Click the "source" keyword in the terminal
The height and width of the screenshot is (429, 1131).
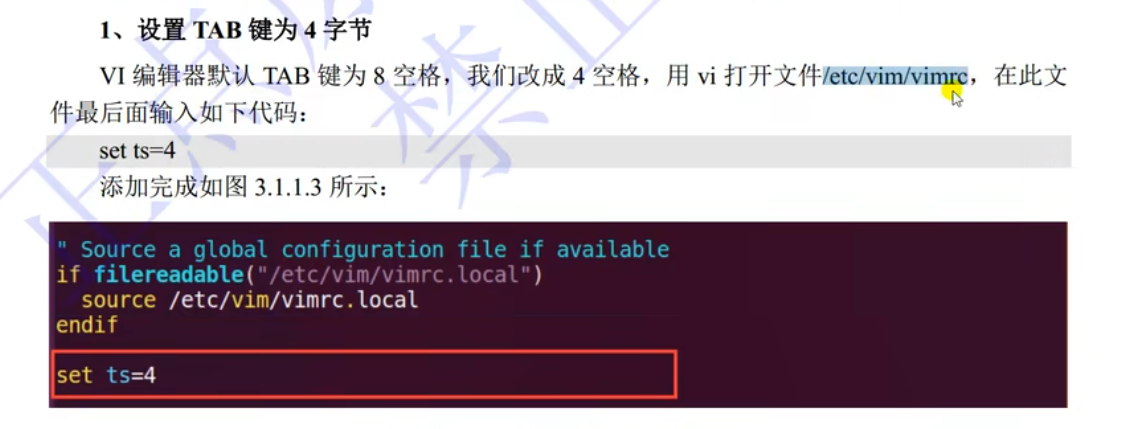[118, 300]
